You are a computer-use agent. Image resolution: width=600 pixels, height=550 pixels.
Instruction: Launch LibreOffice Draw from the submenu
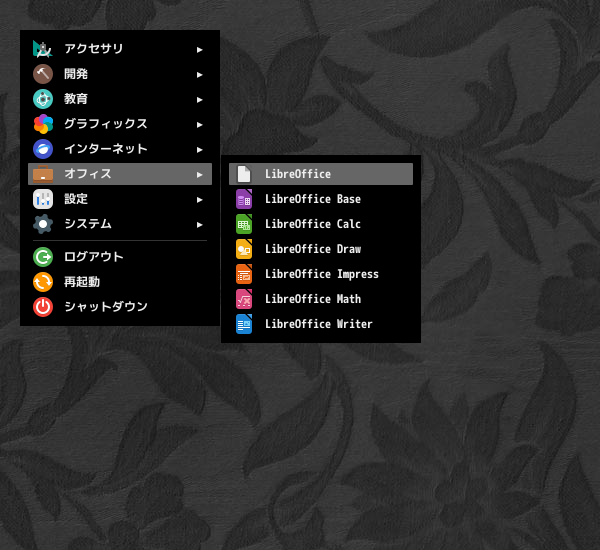pyautogui.click(x=321, y=249)
